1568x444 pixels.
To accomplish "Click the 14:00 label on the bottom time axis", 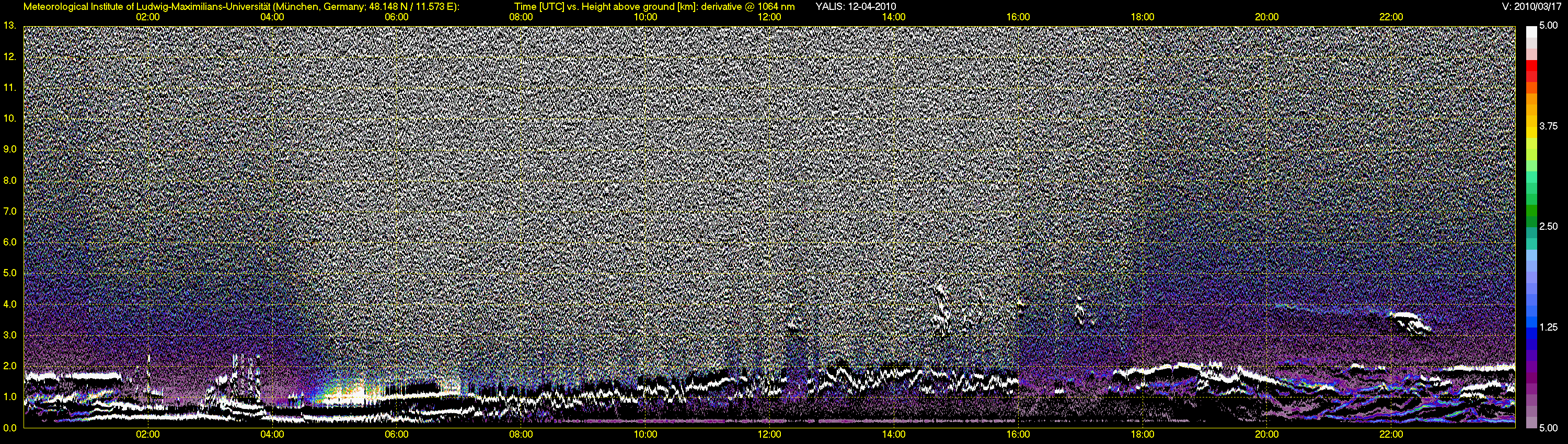I will (894, 434).
